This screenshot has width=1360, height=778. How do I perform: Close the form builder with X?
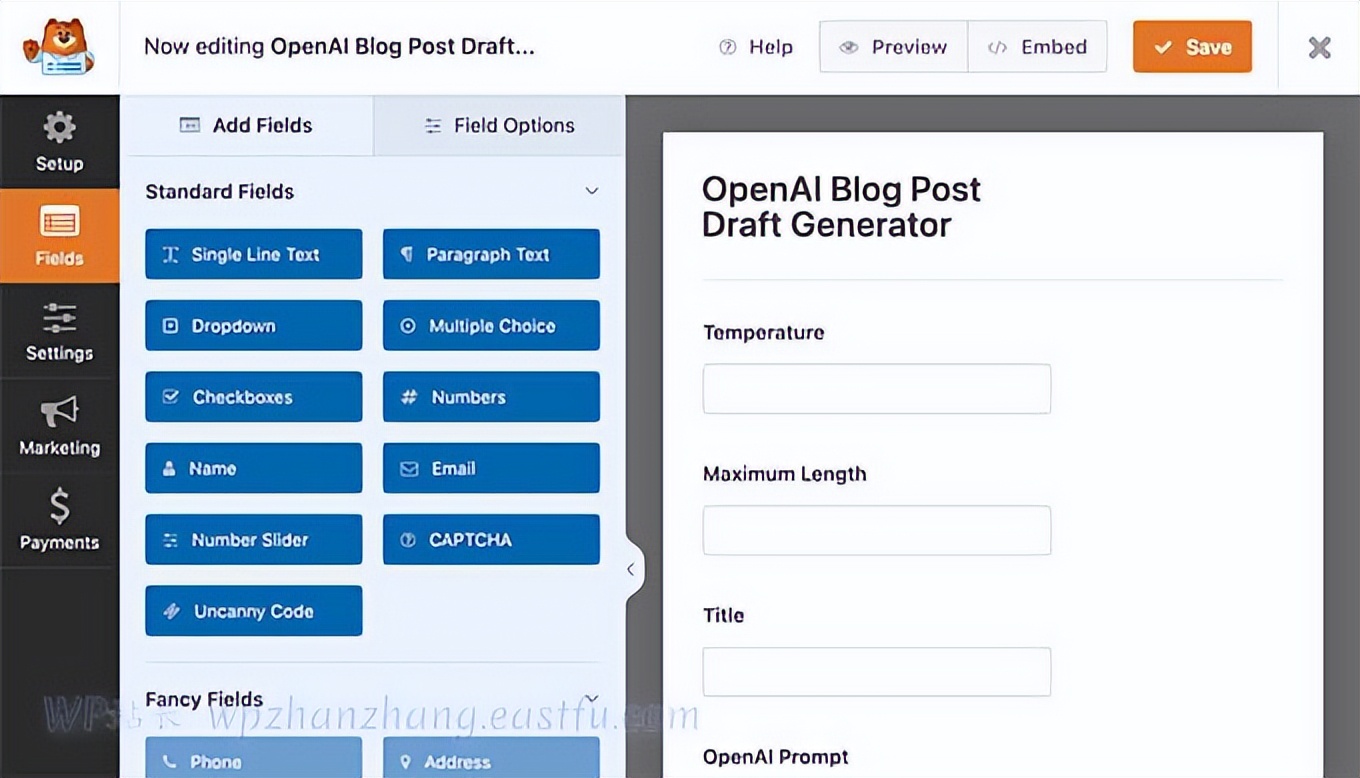pyautogui.click(x=1320, y=47)
